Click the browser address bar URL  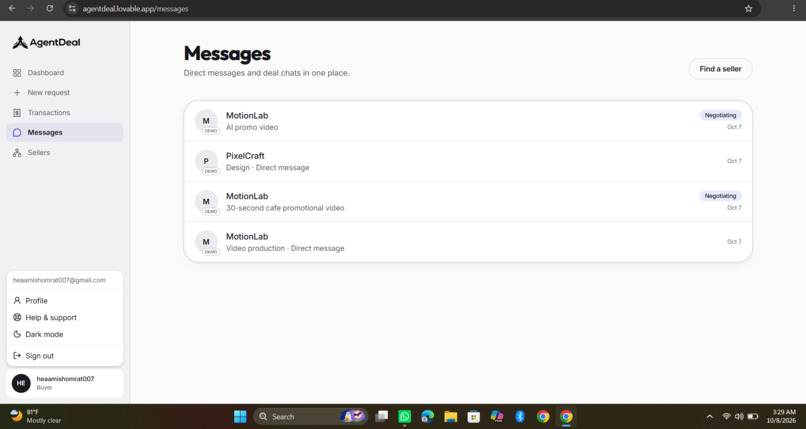135,9
